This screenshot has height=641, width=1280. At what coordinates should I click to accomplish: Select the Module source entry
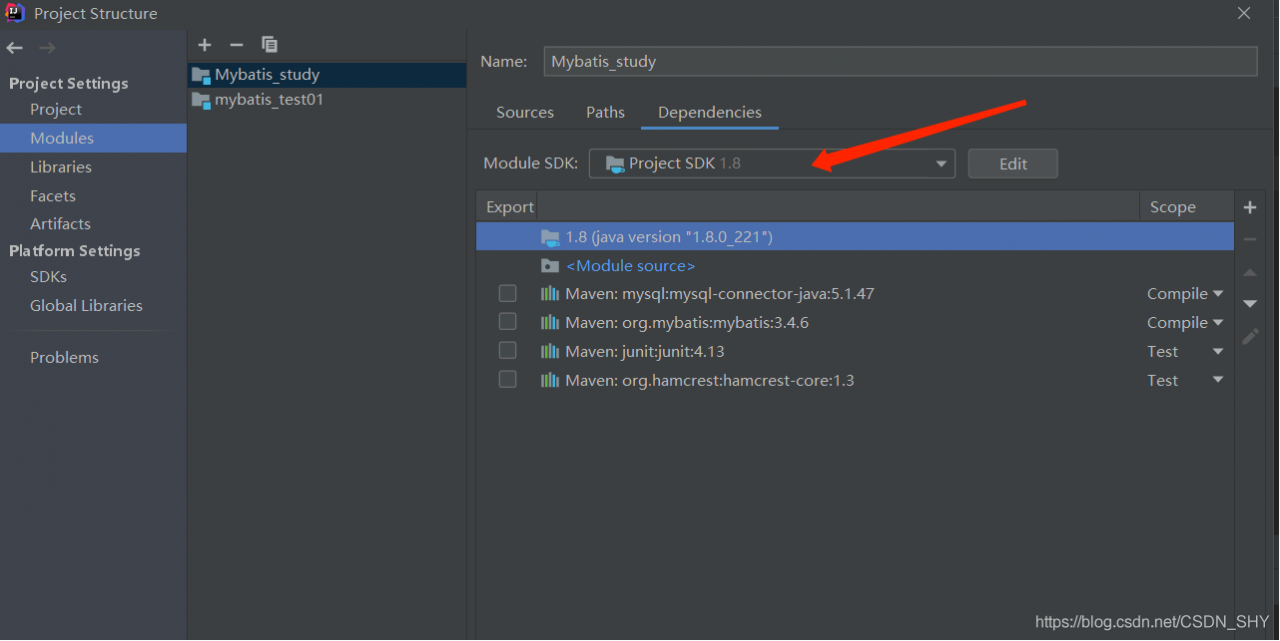[x=630, y=266]
